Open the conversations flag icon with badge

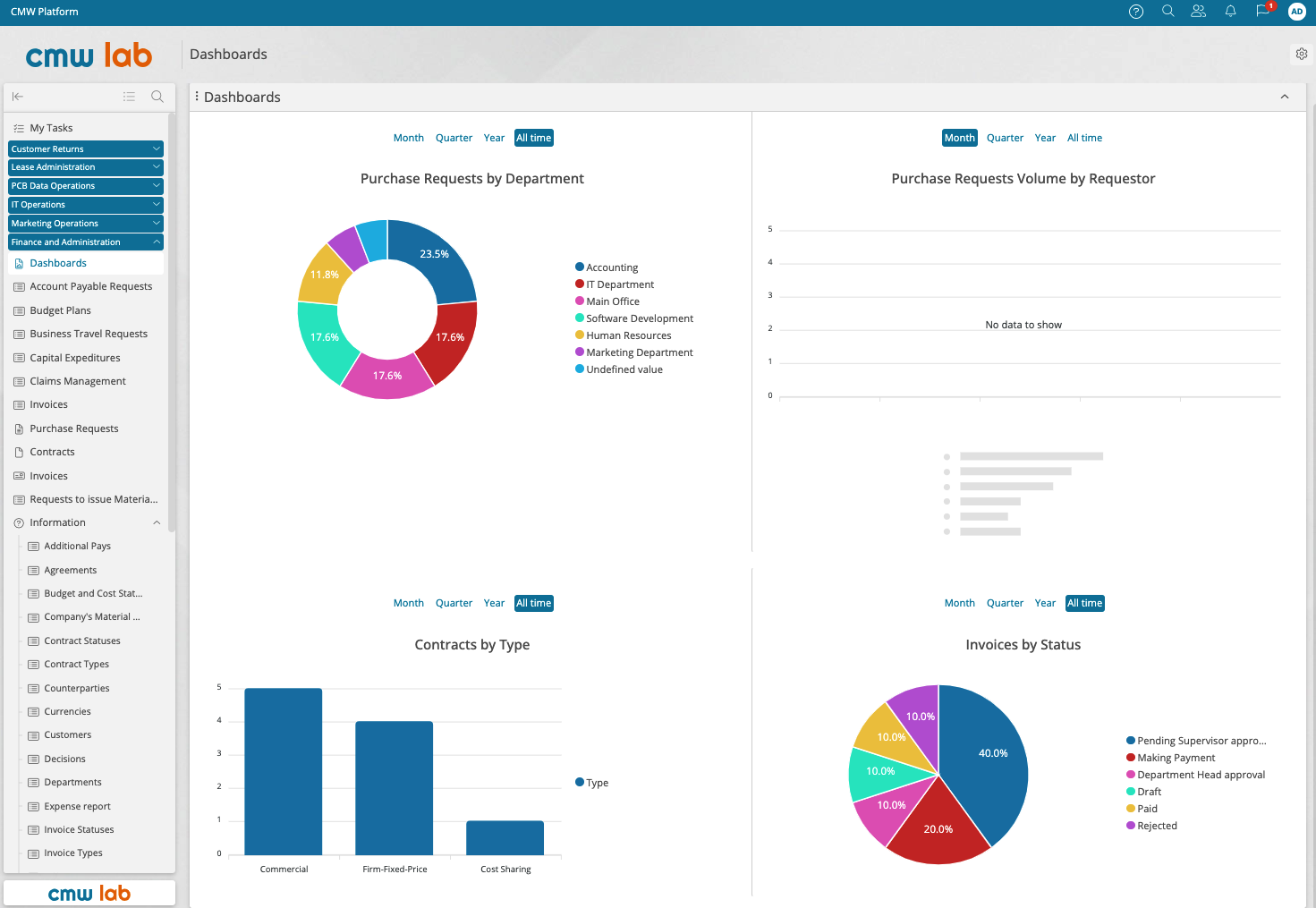1263,11
